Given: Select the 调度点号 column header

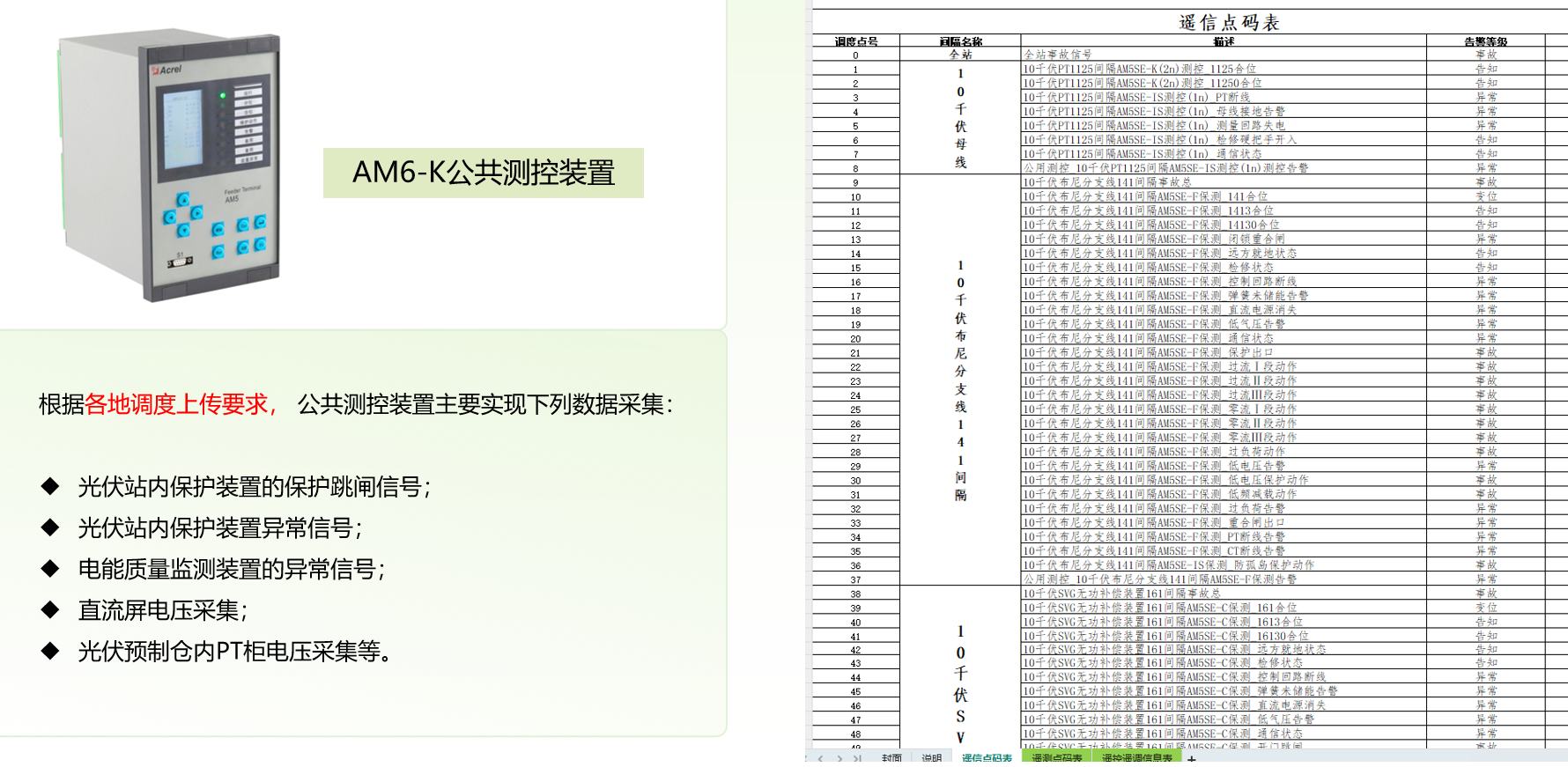Looking at the screenshot, I should 855,41.
